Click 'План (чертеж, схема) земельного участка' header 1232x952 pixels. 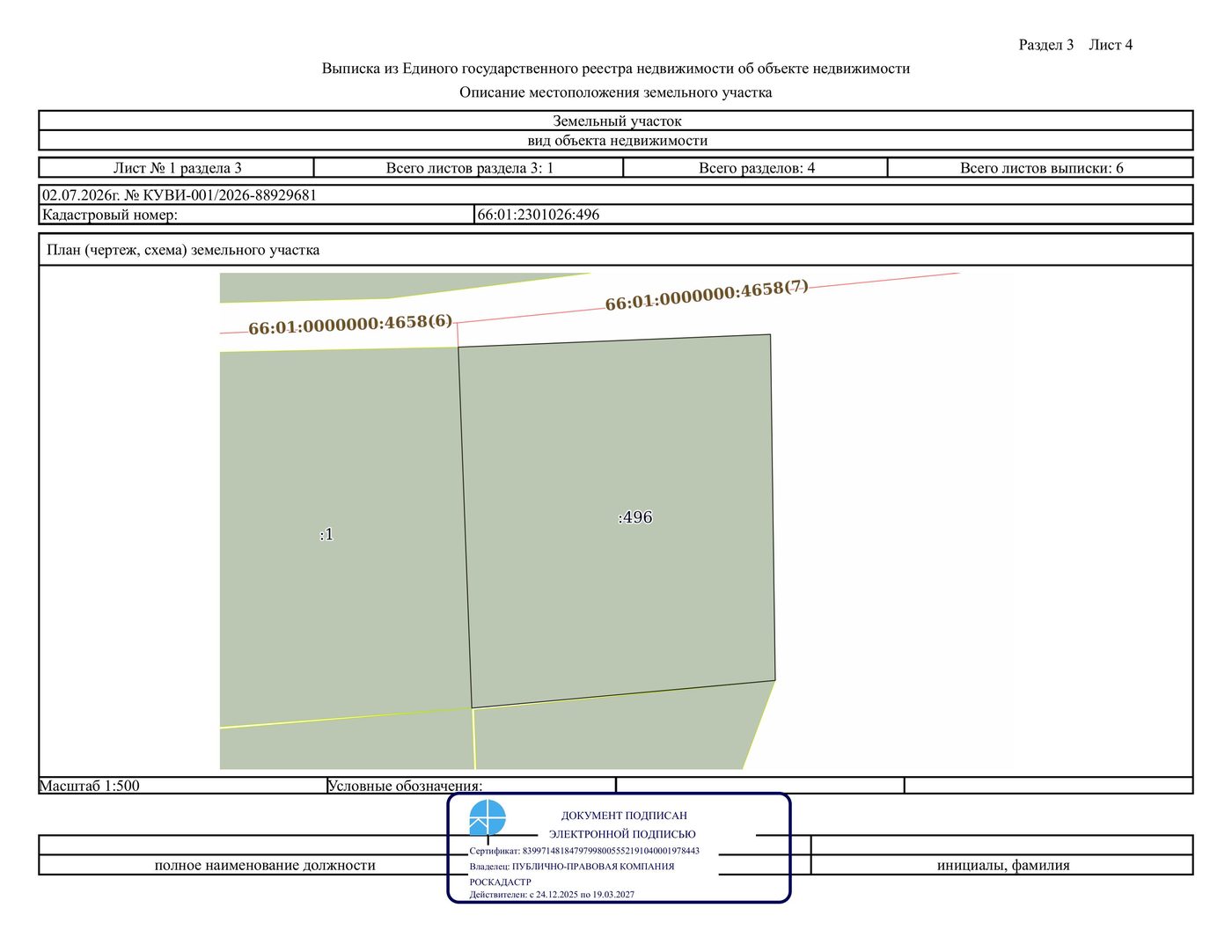point(183,250)
